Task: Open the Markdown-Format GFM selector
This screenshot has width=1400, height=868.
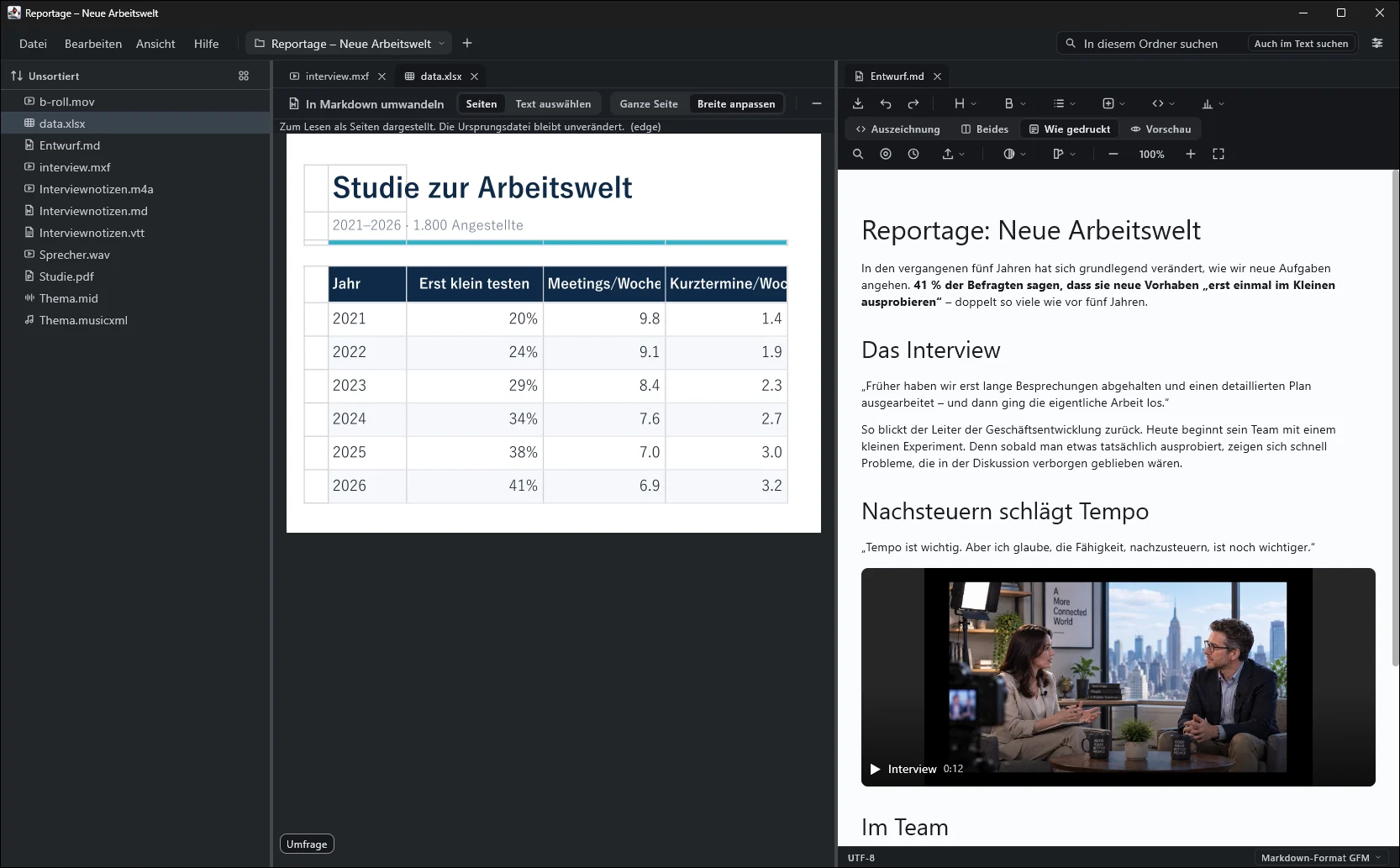Action: pyautogui.click(x=1322, y=858)
